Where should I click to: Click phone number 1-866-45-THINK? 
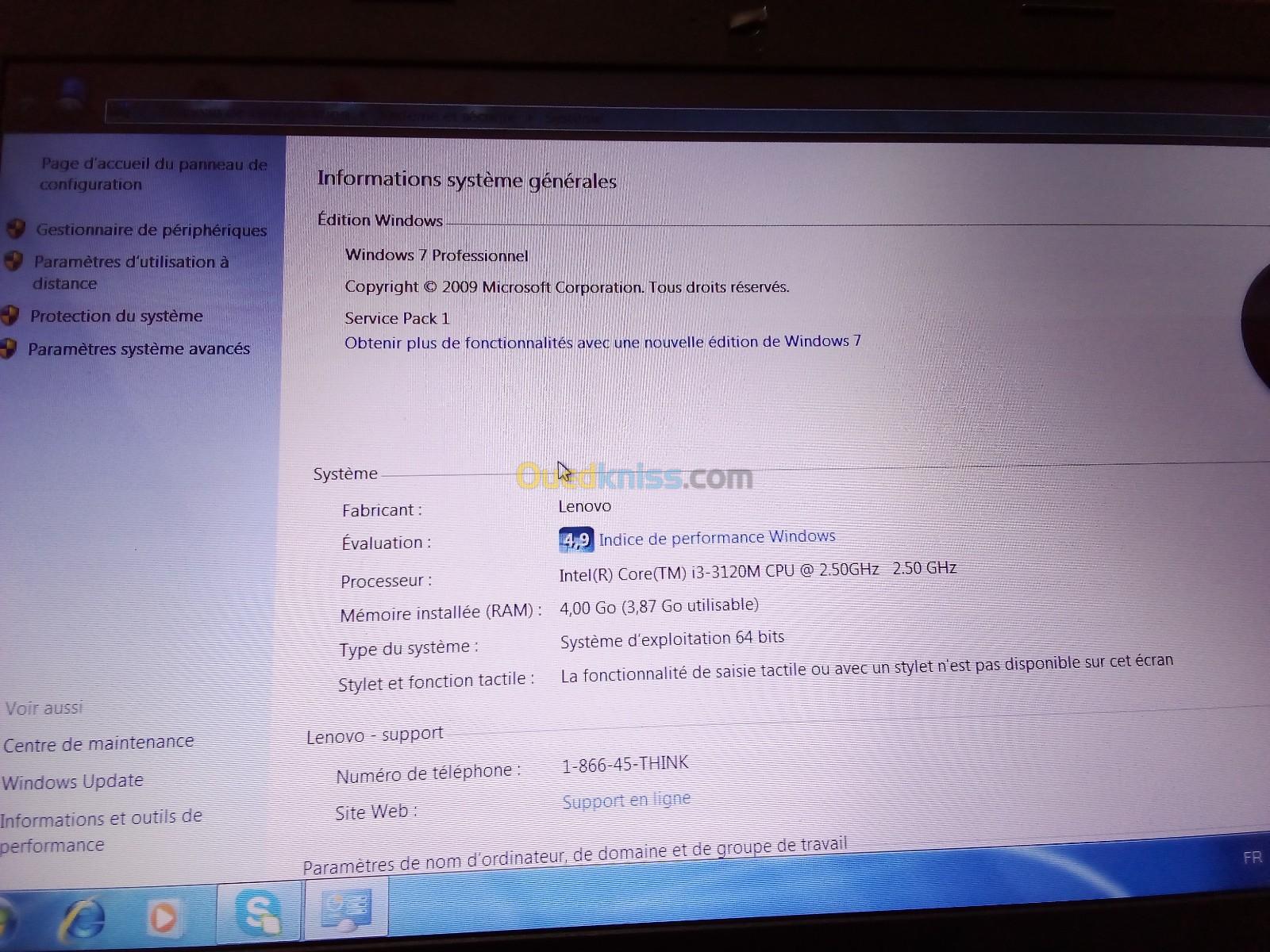pos(625,764)
